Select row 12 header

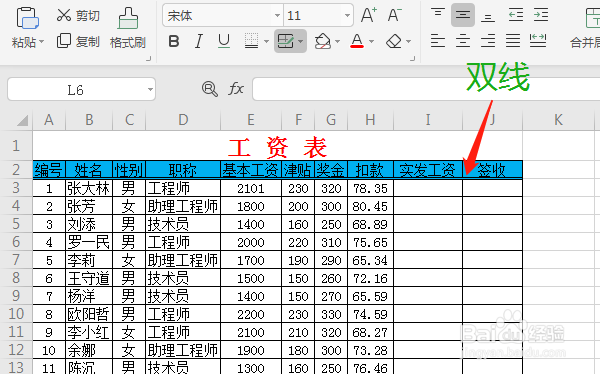click(x=16, y=350)
